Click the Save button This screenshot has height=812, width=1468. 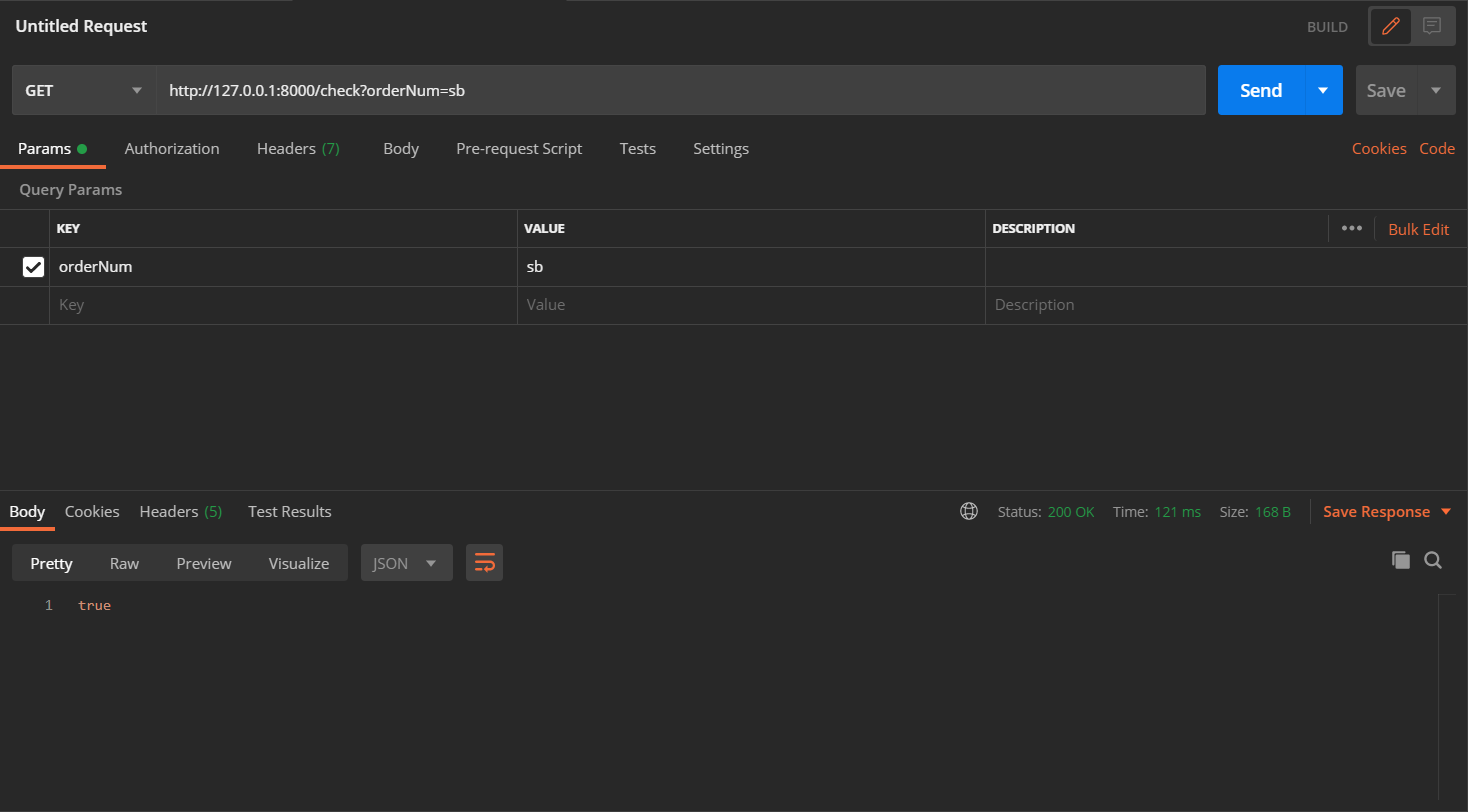pos(1386,90)
